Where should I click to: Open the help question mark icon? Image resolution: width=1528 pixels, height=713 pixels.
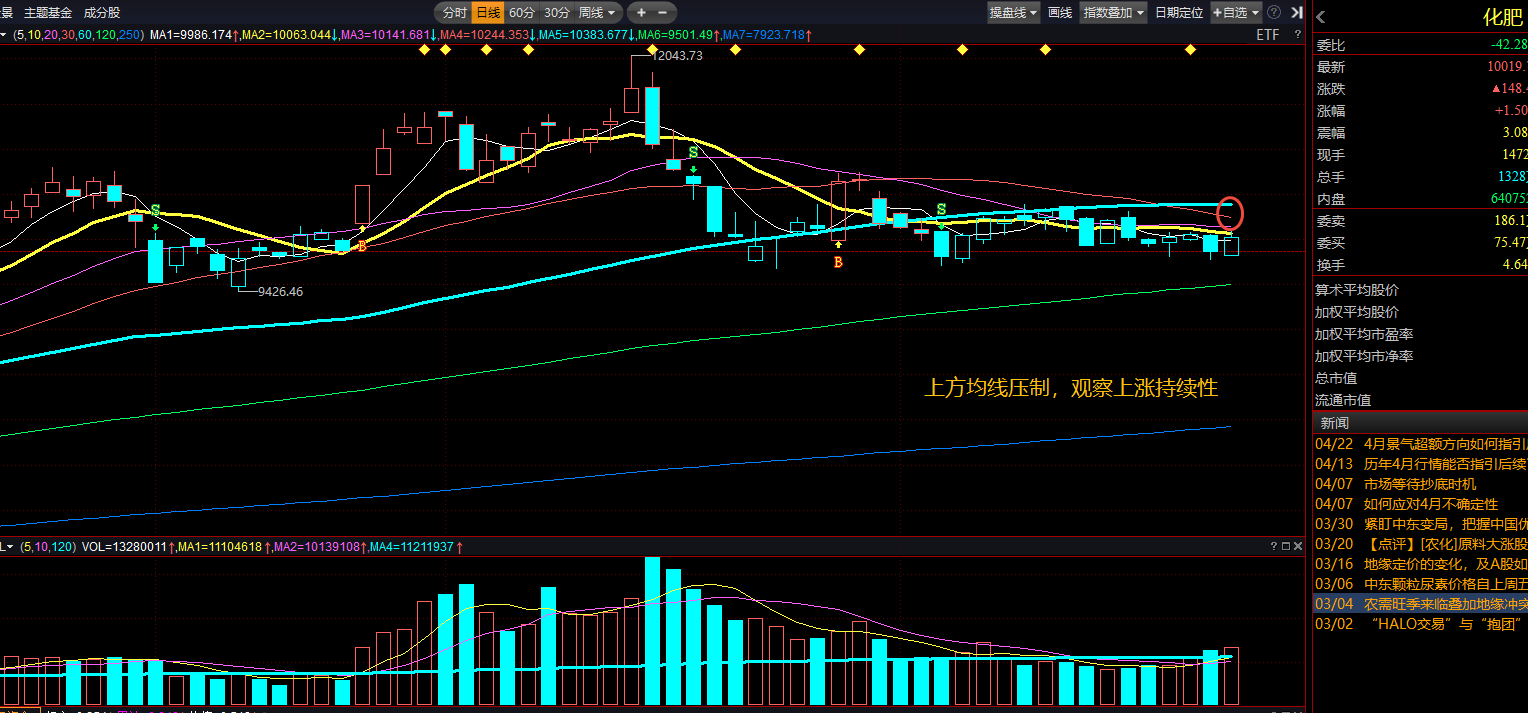pos(1274,13)
